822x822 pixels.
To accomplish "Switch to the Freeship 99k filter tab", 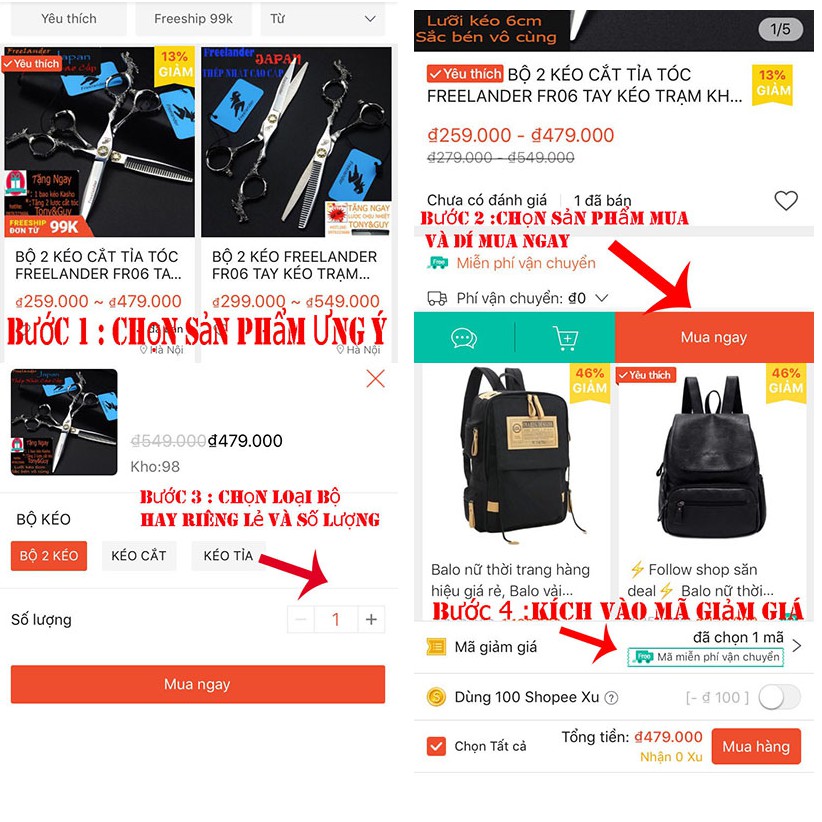I will coord(193,19).
